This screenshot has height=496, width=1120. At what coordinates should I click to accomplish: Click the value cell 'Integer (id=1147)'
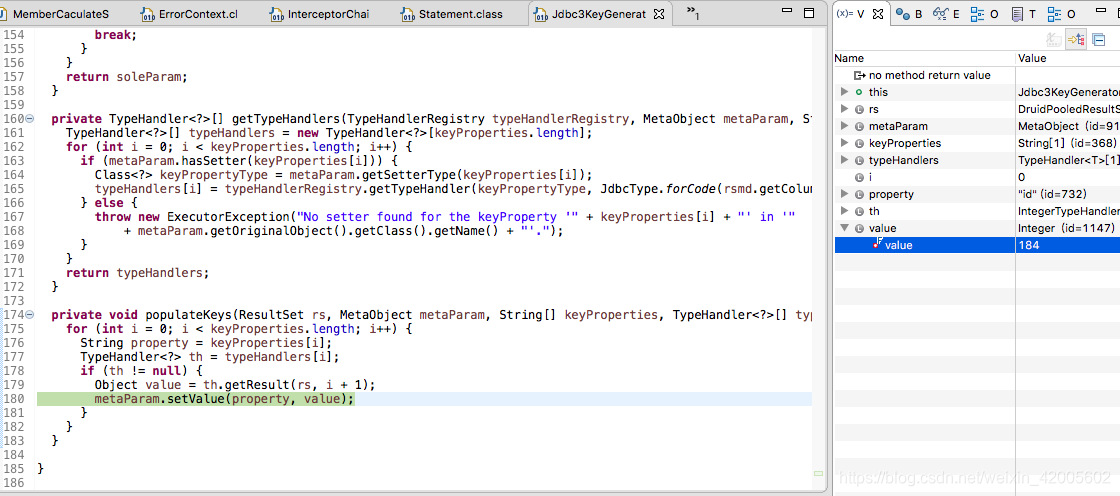(1066, 228)
